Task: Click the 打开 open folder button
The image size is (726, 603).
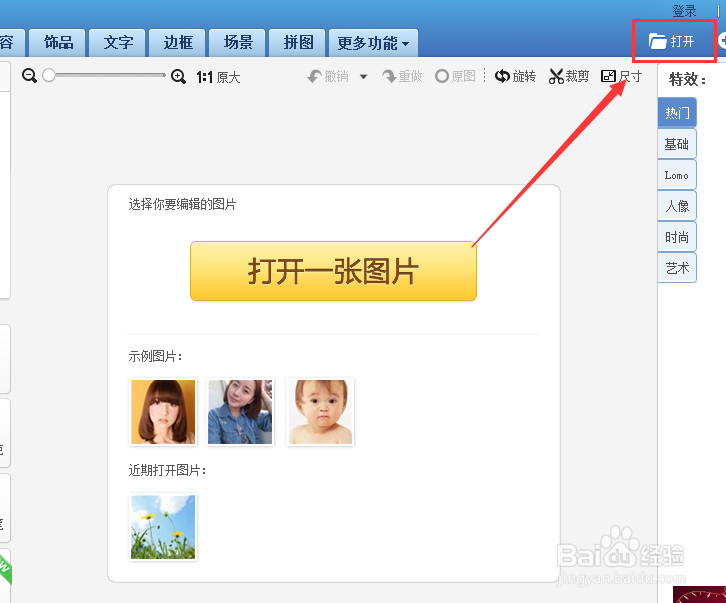Action: pos(671,41)
